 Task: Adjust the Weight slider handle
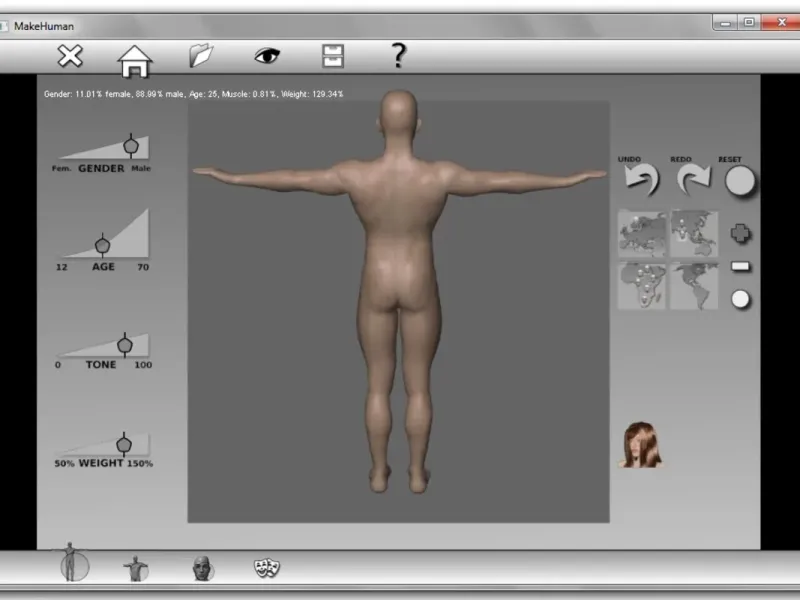124,444
